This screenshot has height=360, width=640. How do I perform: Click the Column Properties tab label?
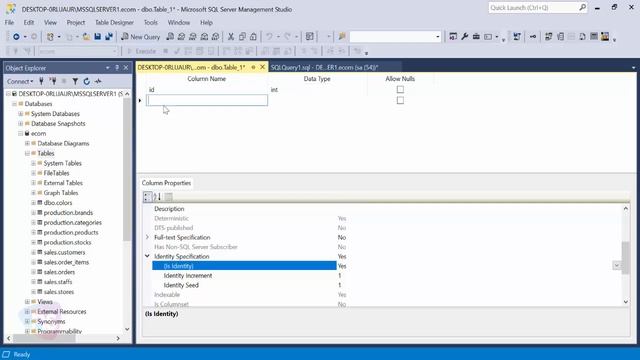click(166, 183)
